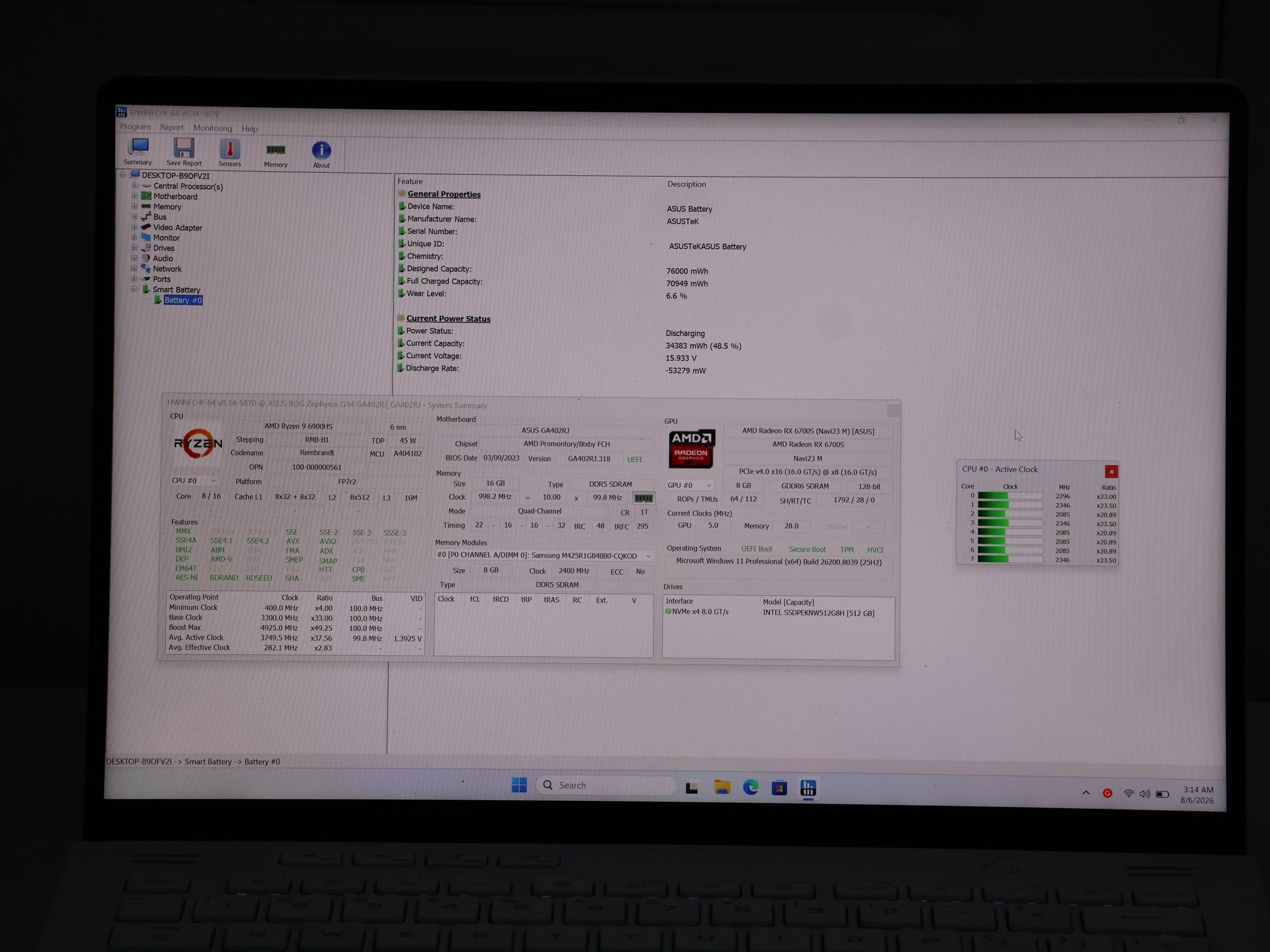Image resolution: width=1270 pixels, height=952 pixels.
Task: Click the Current Voltage value 15.933 V
Action: [x=681, y=358]
